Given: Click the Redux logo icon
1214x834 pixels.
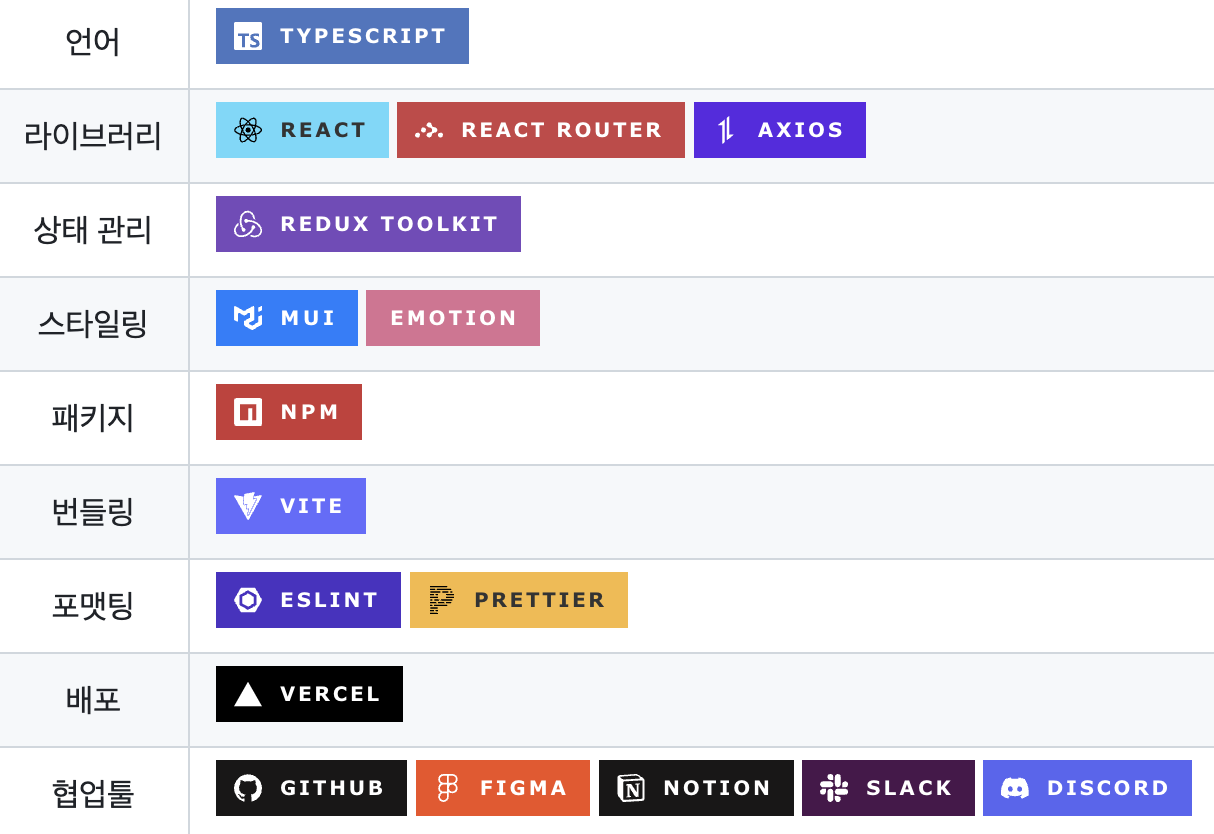Looking at the screenshot, I should coord(248,225).
